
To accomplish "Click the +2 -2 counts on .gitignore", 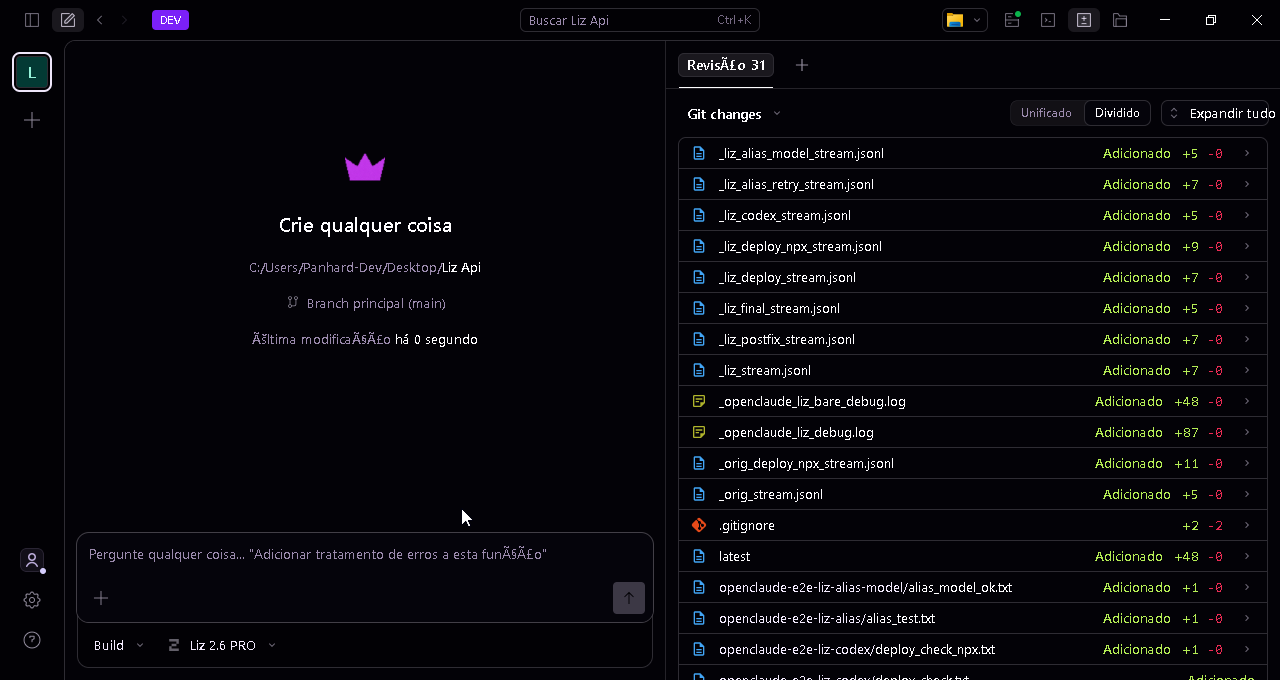I will coord(1202,525).
